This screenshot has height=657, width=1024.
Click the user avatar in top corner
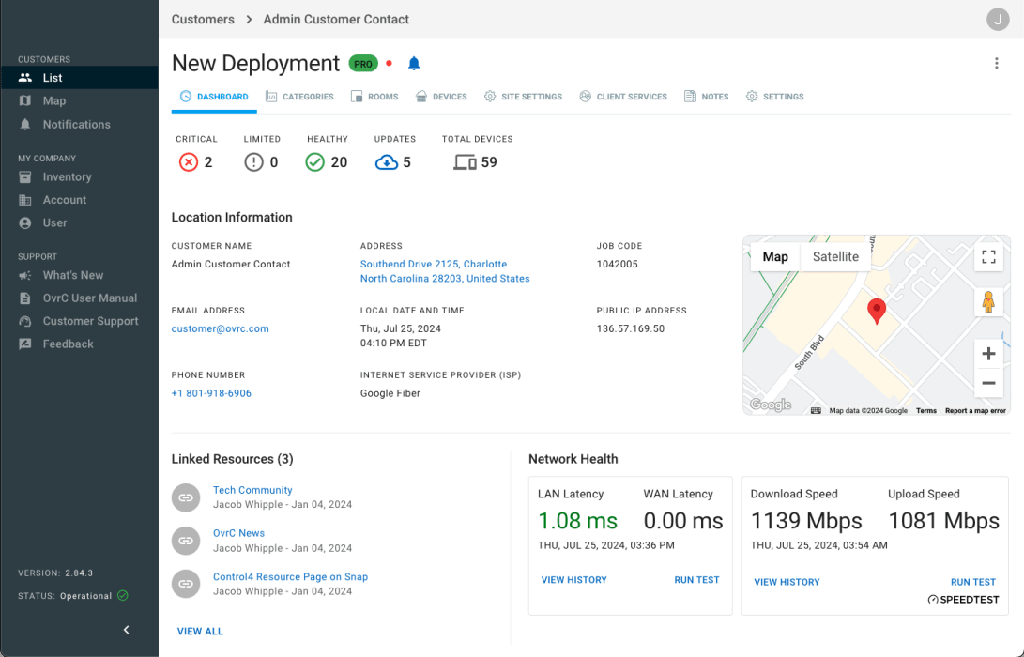pos(997,19)
